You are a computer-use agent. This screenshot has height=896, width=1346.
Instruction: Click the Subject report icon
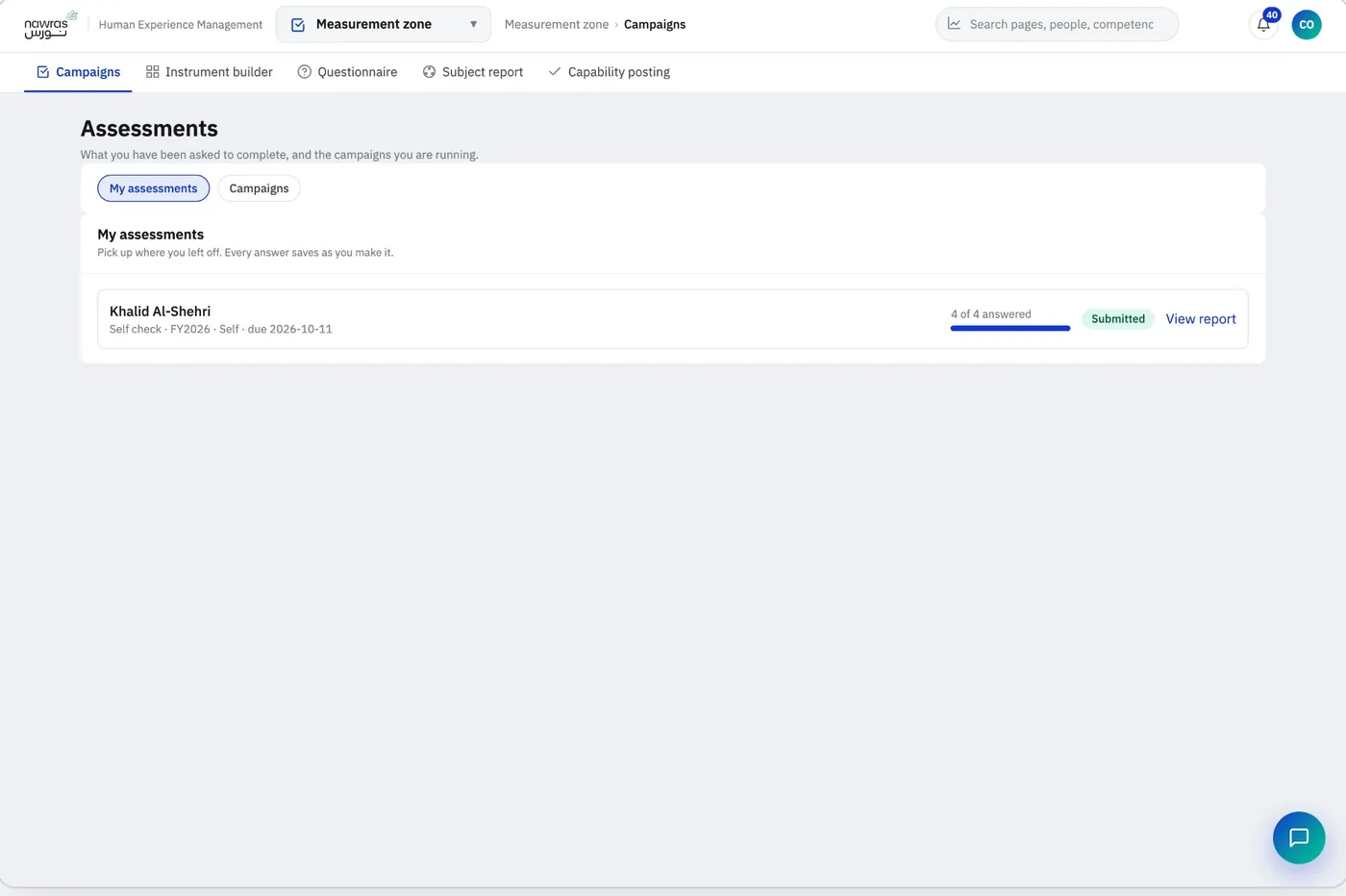point(429,72)
